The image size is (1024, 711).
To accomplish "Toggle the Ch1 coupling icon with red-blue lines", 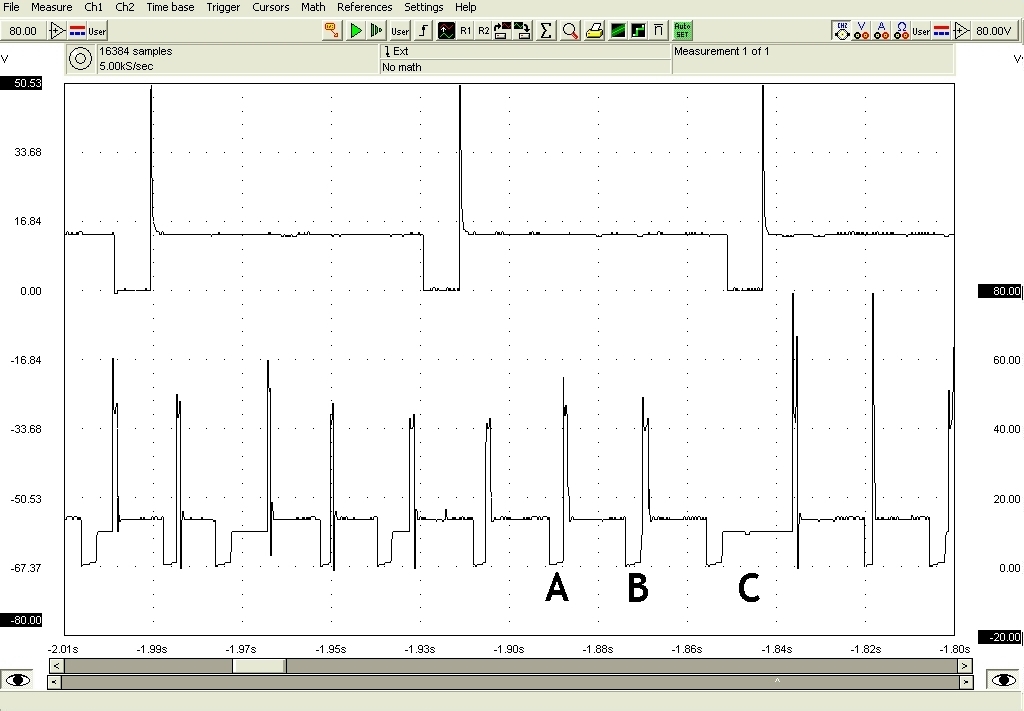I will click(77, 31).
